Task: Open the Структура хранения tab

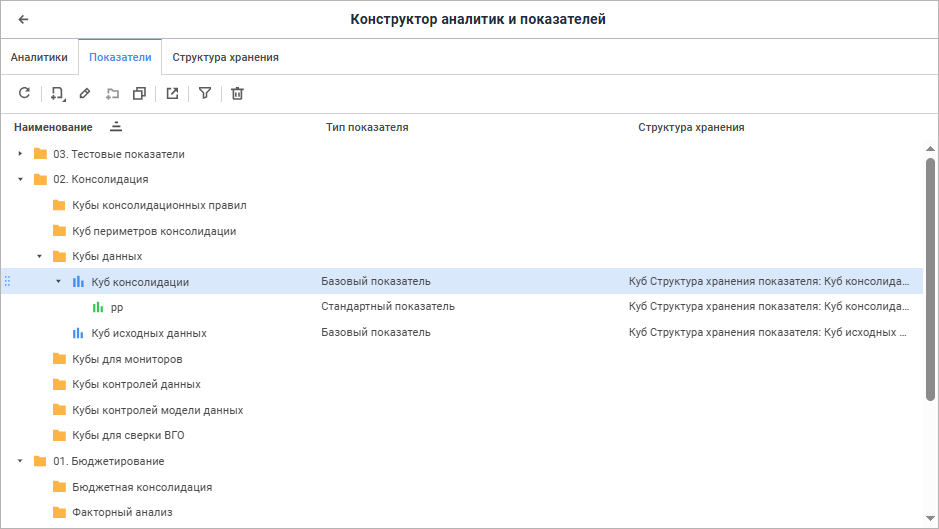Action: point(225,57)
